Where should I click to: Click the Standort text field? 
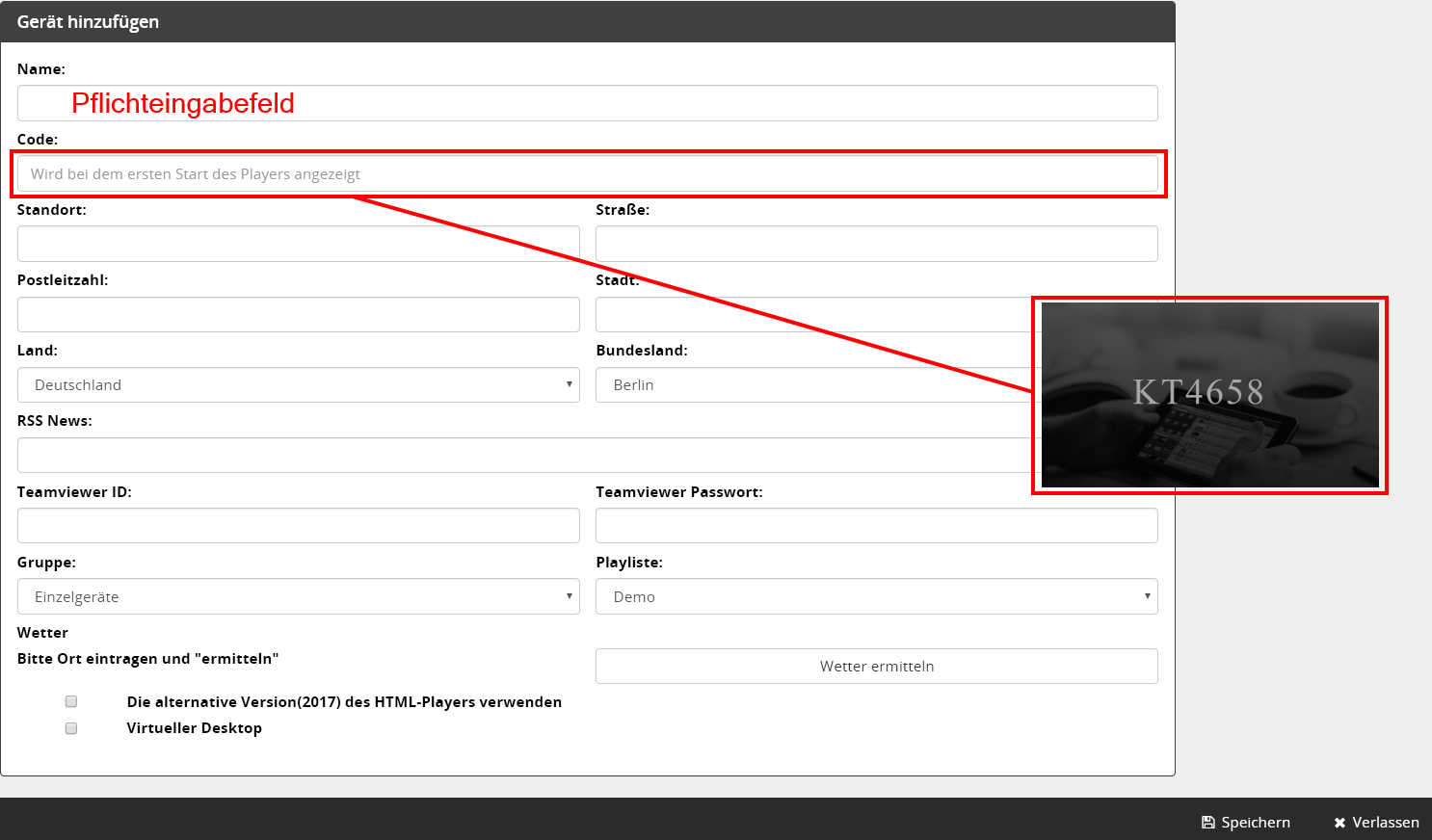[299, 244]
